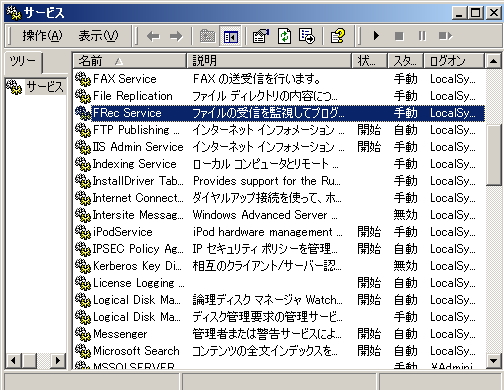This screenshot has height=390, width=504.
Task: Select the Messenger service name
Action: [x=120, y=334]
